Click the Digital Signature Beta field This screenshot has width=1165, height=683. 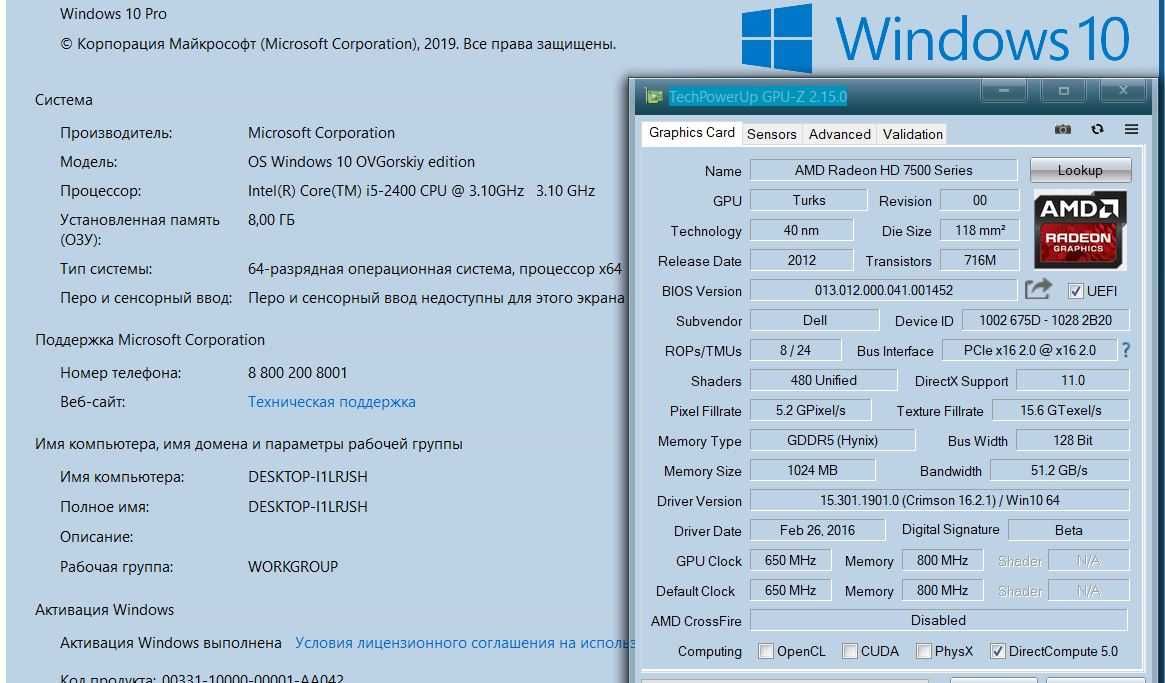(1068, 530)
